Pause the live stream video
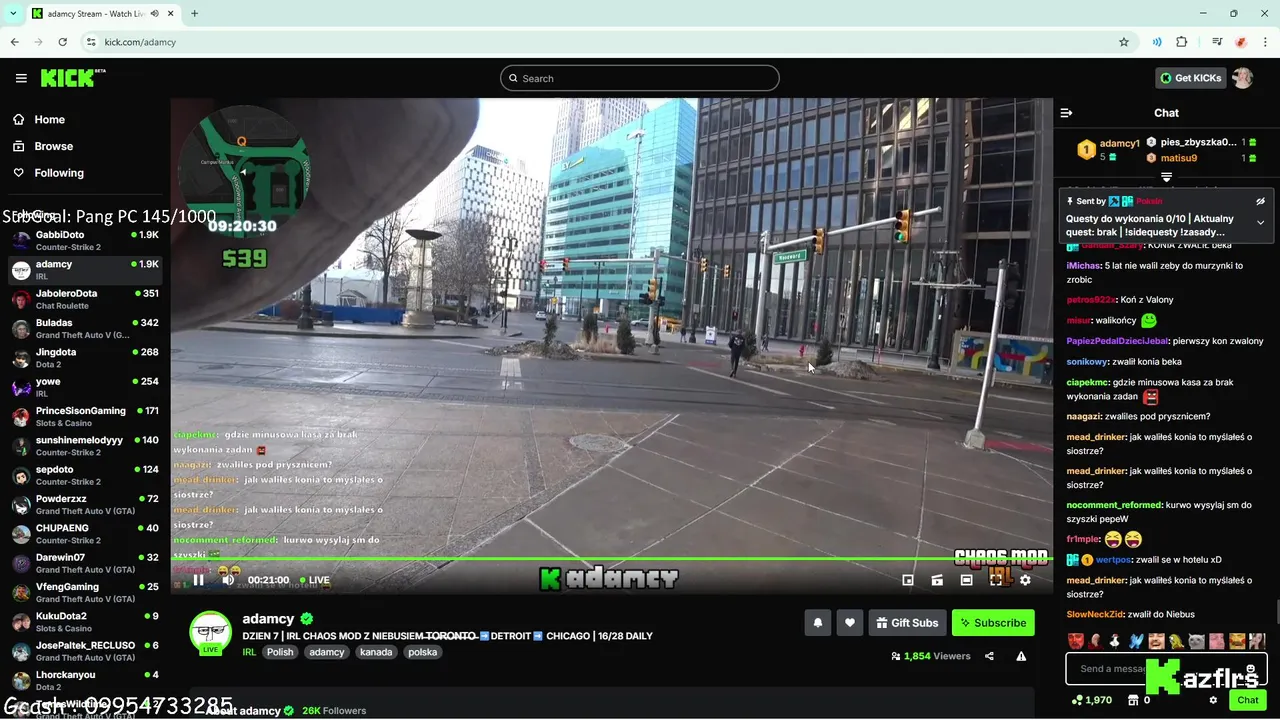 198,580
